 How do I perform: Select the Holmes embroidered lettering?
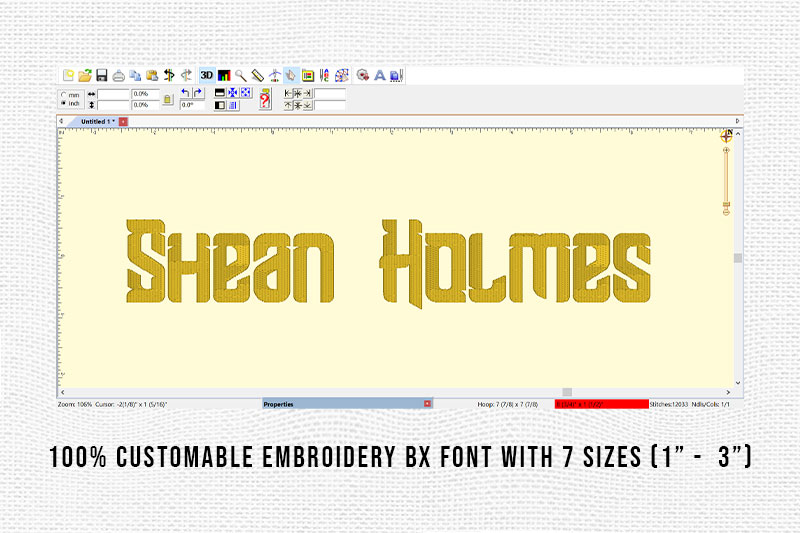[x=515, y=264]
